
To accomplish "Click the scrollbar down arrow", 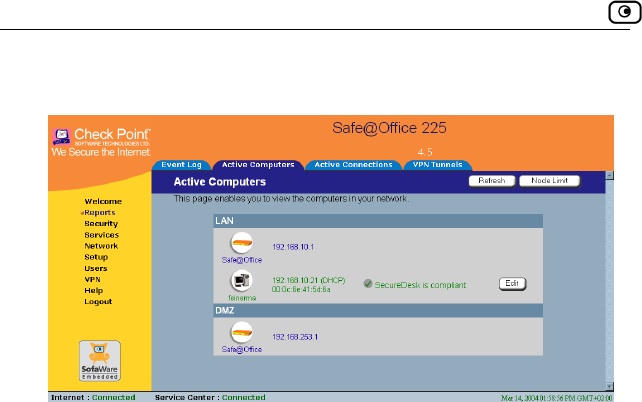I will click(609, 386).
